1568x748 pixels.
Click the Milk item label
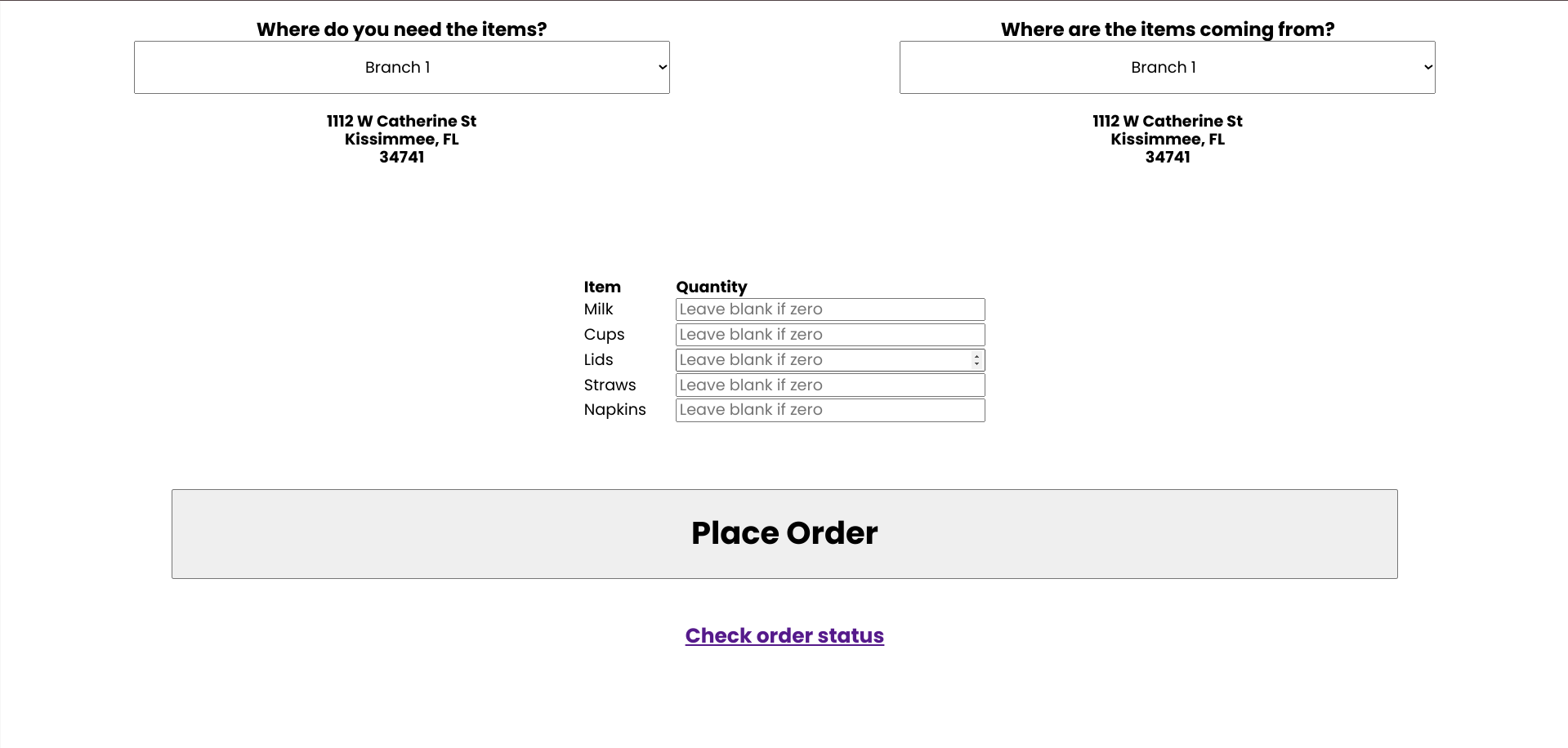pyautogui.click(x=598, y=309)
